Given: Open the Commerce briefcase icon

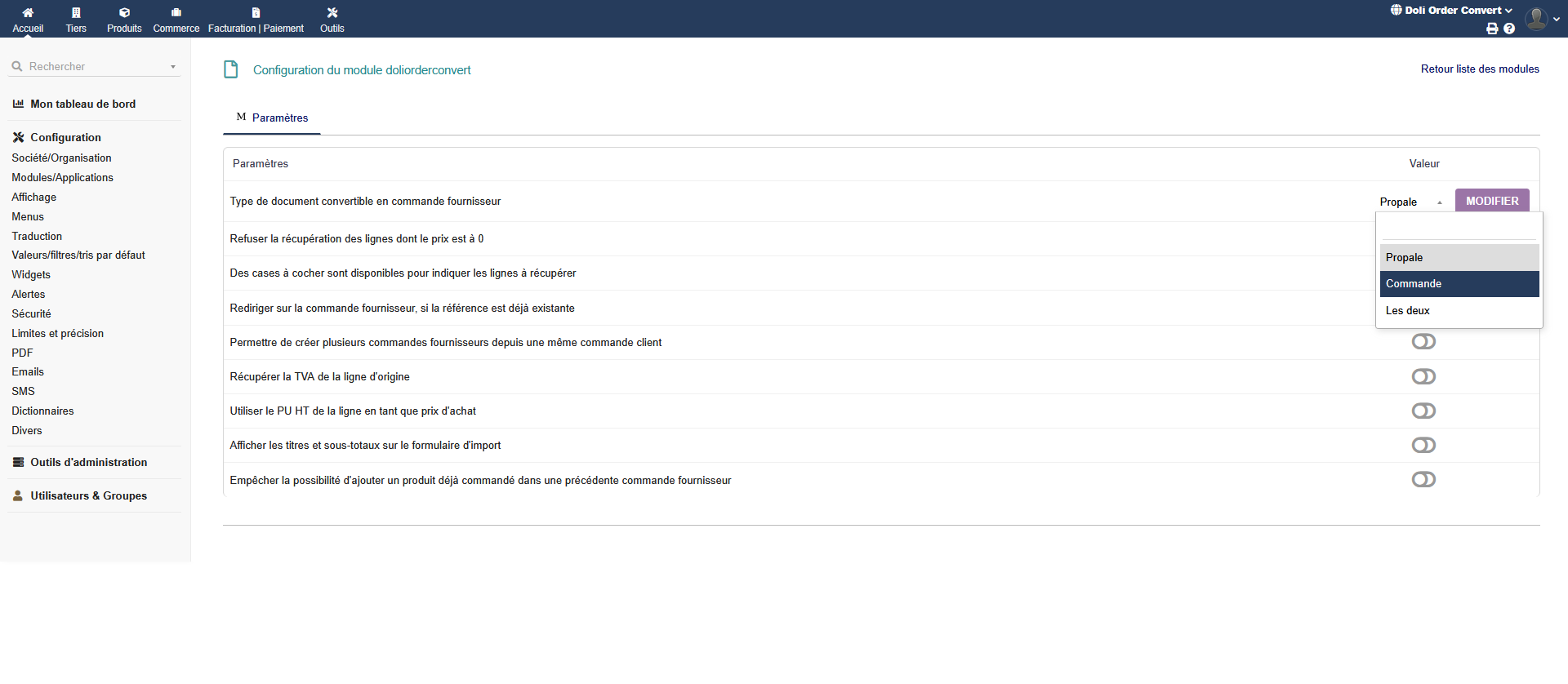Looking at the screenshot, I should (176, 13).
